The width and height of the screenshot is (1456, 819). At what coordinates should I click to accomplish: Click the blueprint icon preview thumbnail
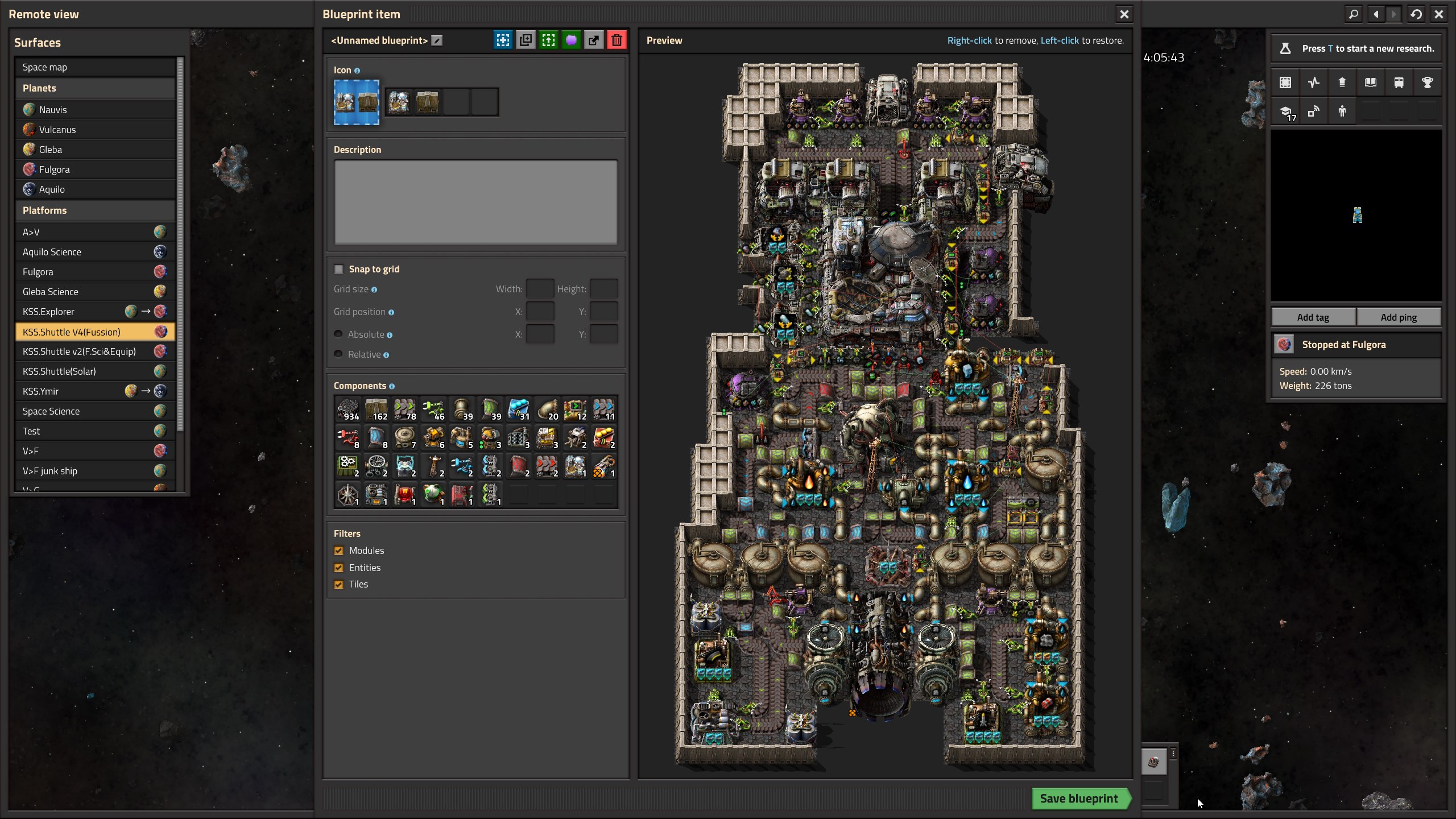(x=357, y=102)
